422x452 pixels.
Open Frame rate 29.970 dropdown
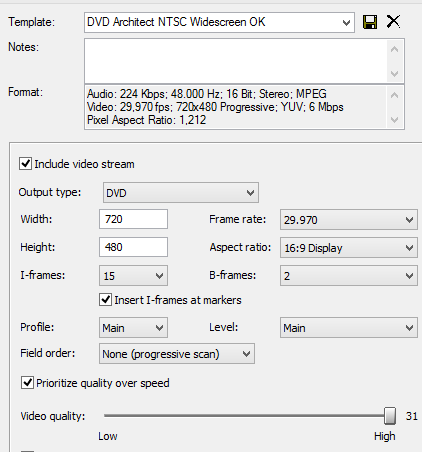[349, 220]
